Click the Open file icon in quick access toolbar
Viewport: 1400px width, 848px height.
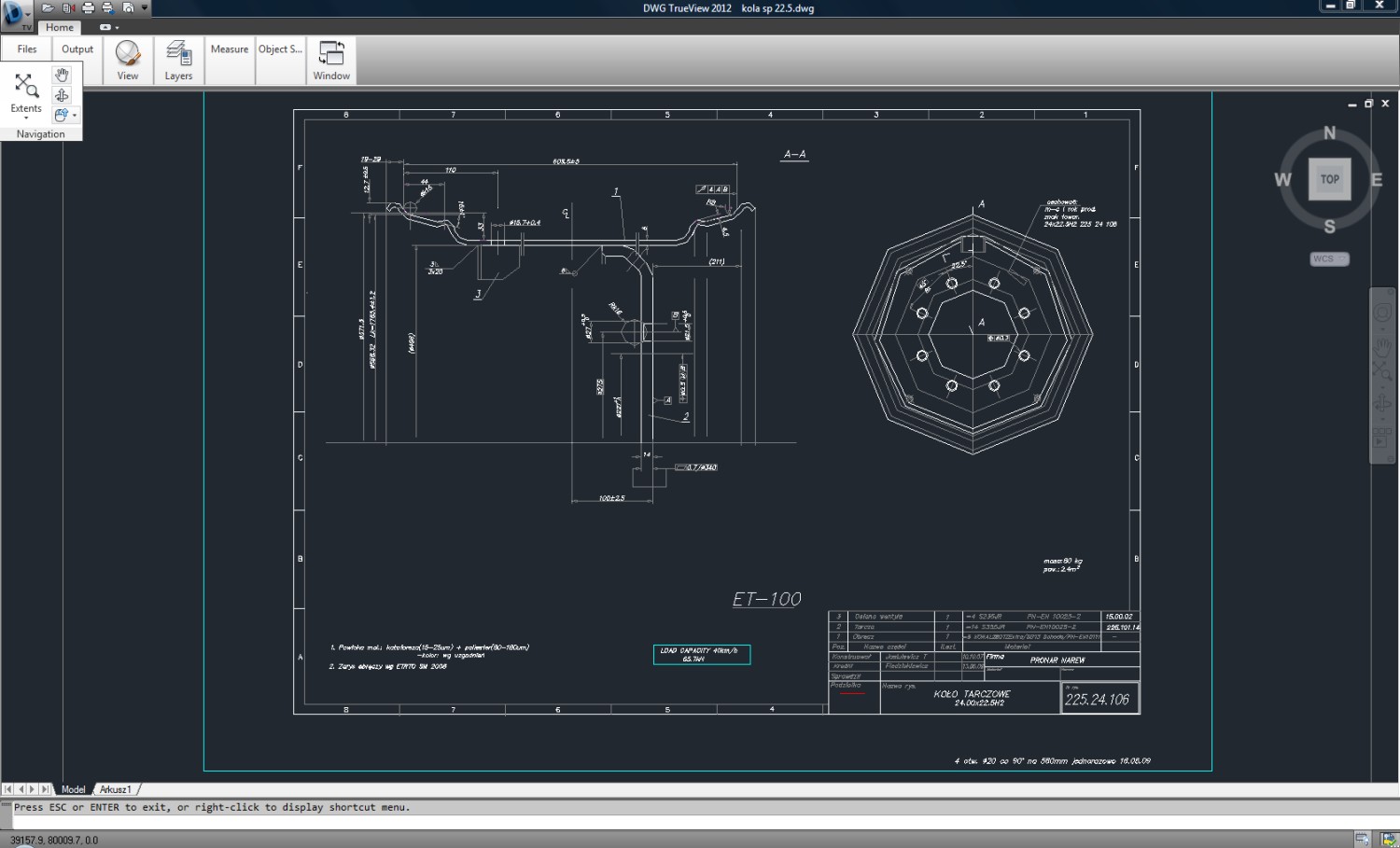(x=48, y=7)
